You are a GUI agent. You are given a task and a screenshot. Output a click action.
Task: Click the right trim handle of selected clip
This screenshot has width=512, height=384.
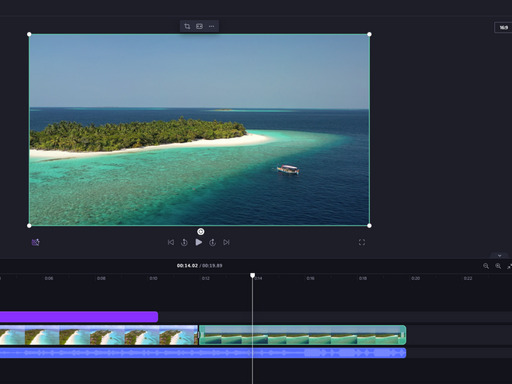pyautogui.click(x=403, y=335)
